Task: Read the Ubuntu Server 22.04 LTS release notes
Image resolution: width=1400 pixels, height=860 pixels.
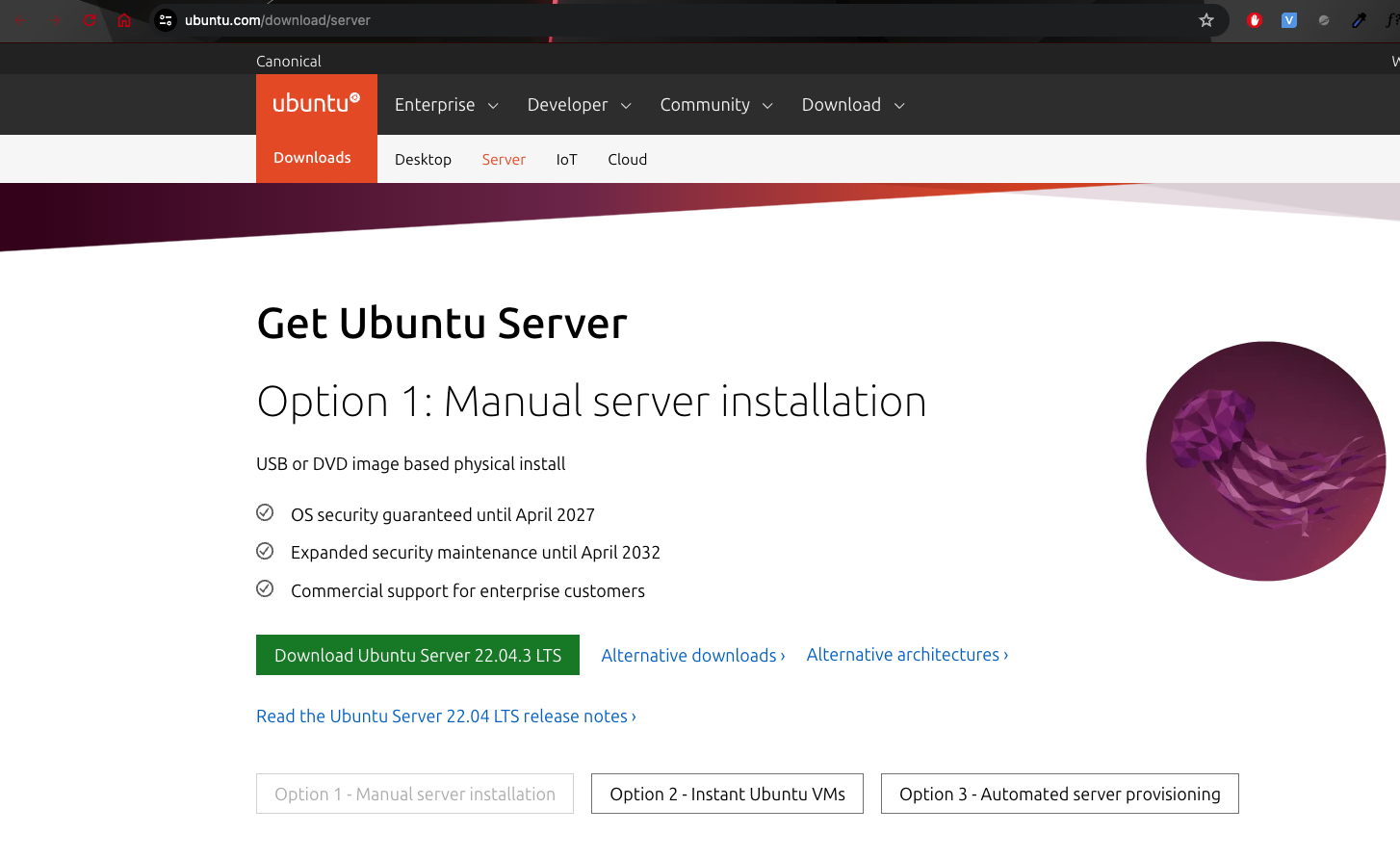Action: pos(446,717)
